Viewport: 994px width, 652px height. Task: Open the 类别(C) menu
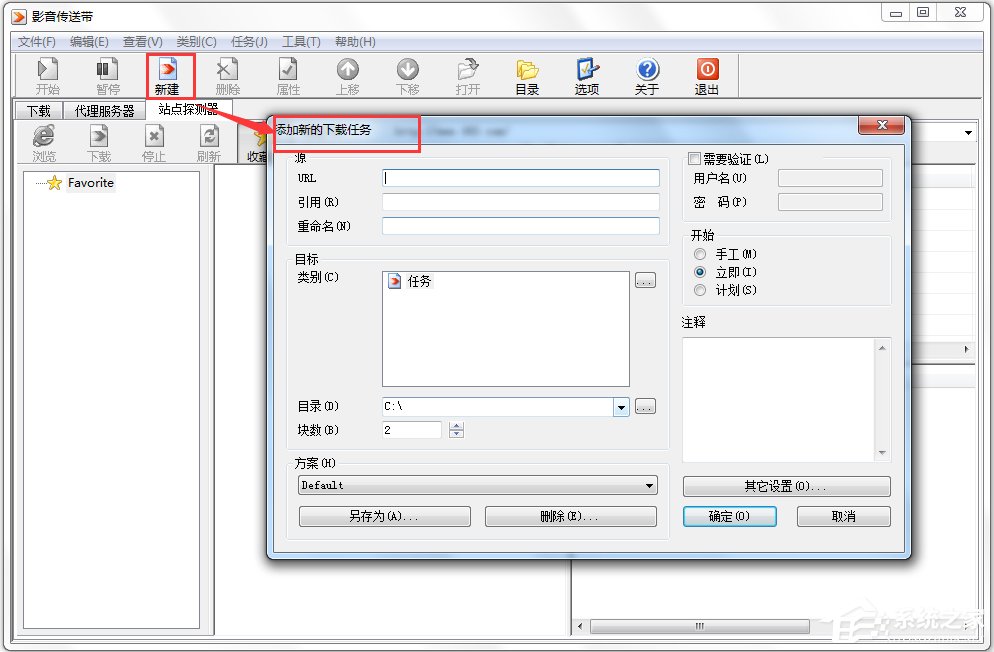pos(197,42)
